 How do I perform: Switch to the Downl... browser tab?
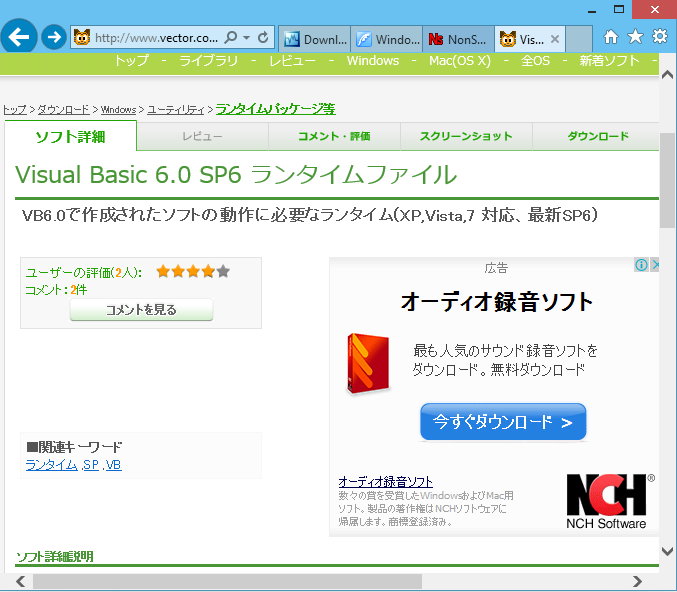point(315,39)
